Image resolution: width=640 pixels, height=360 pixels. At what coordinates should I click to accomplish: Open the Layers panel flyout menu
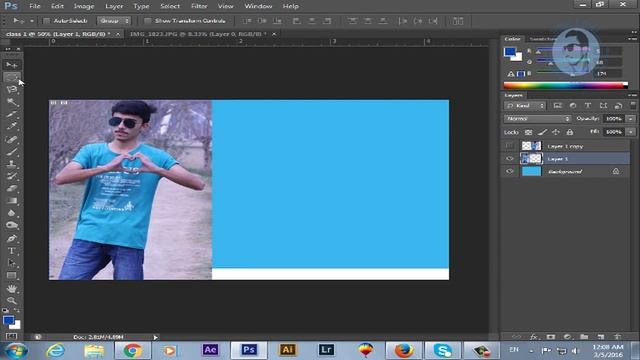click(632, 95)
